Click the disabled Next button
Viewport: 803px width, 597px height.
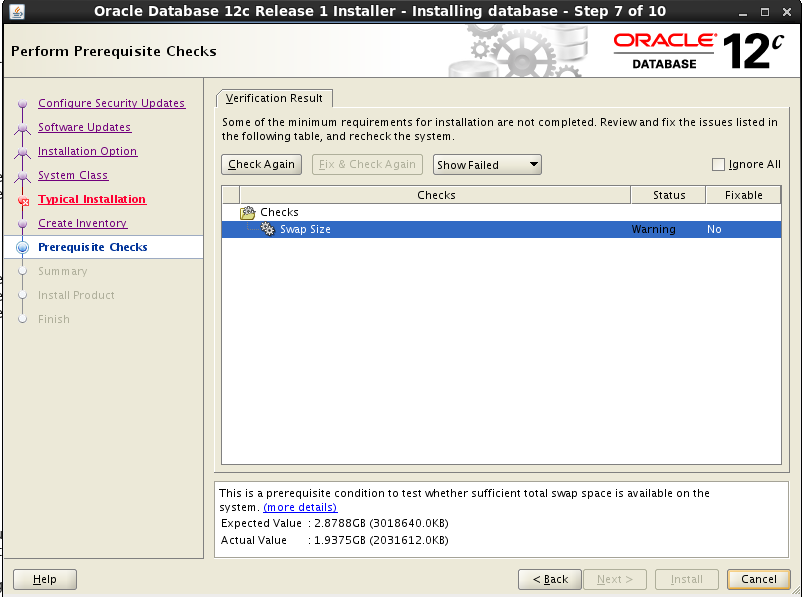pyautogui.click(x=615, y=579)
